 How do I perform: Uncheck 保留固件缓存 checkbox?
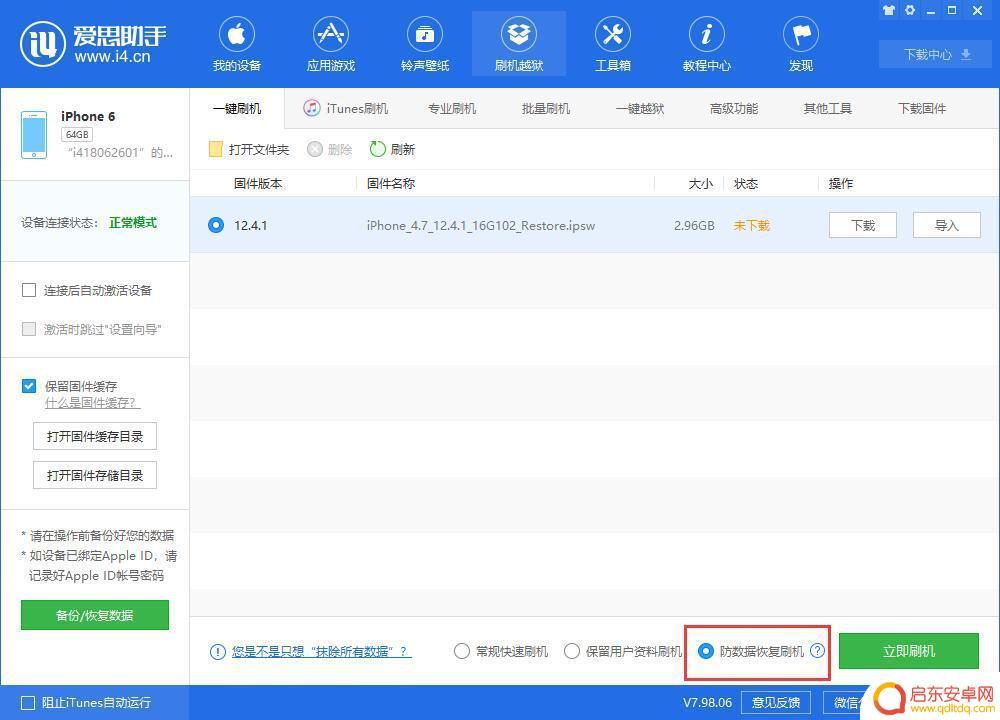pyautogui.click(x=29, y=386)
